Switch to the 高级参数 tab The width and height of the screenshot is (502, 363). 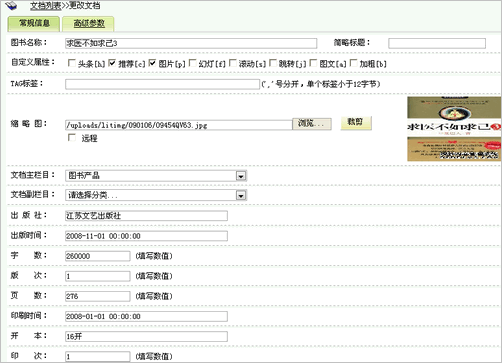click(x=89, y=24)
